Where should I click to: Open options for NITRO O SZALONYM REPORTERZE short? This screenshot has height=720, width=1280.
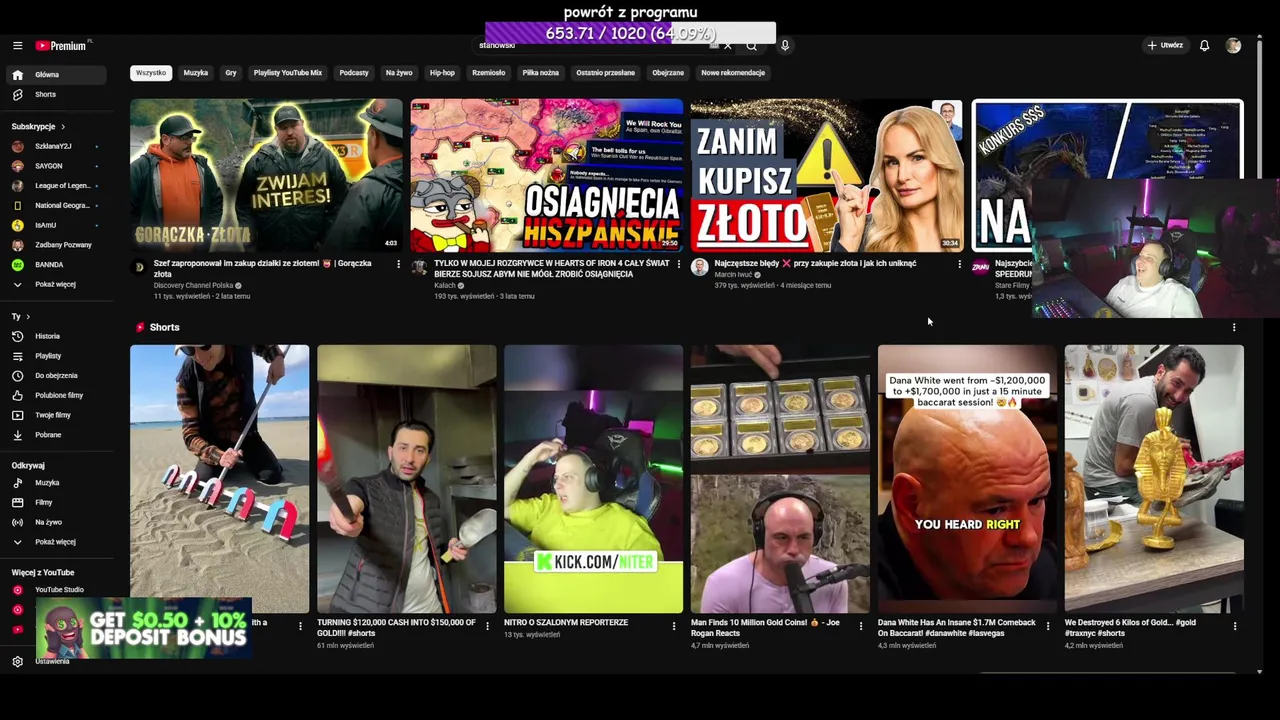[x=674, y=626]
